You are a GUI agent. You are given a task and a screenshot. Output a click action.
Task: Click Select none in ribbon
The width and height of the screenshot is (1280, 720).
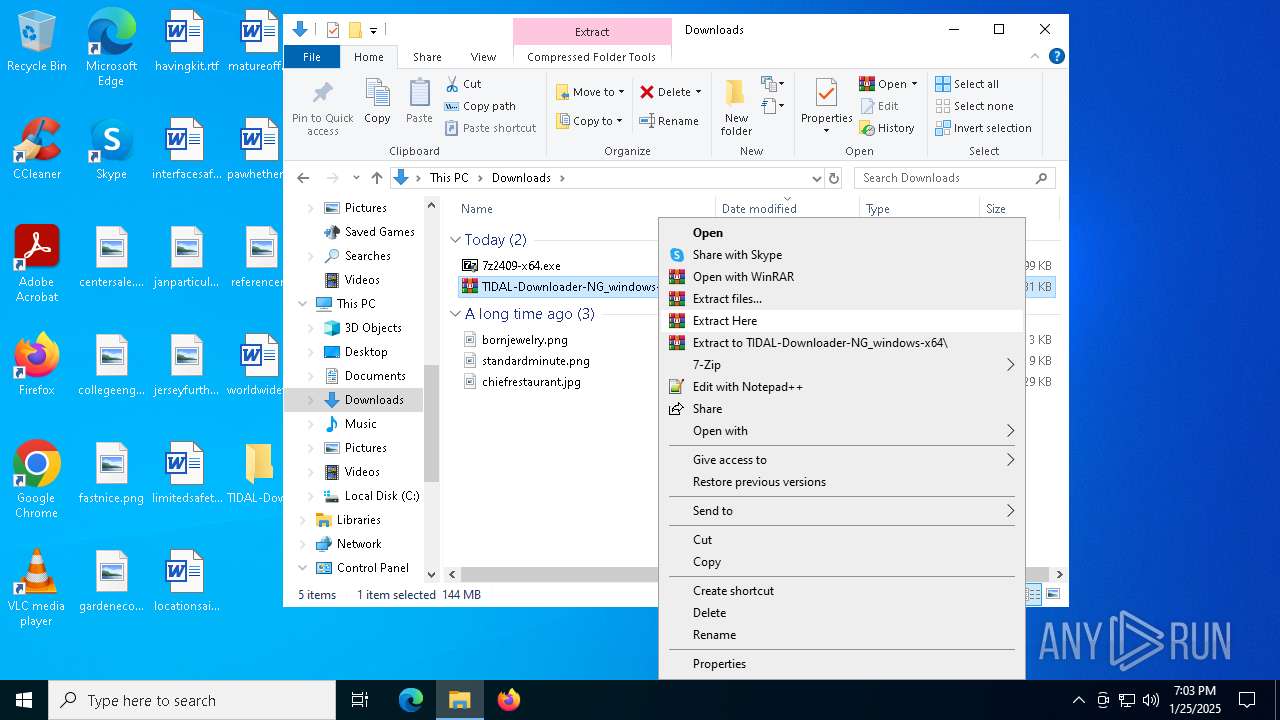[975, 106]
